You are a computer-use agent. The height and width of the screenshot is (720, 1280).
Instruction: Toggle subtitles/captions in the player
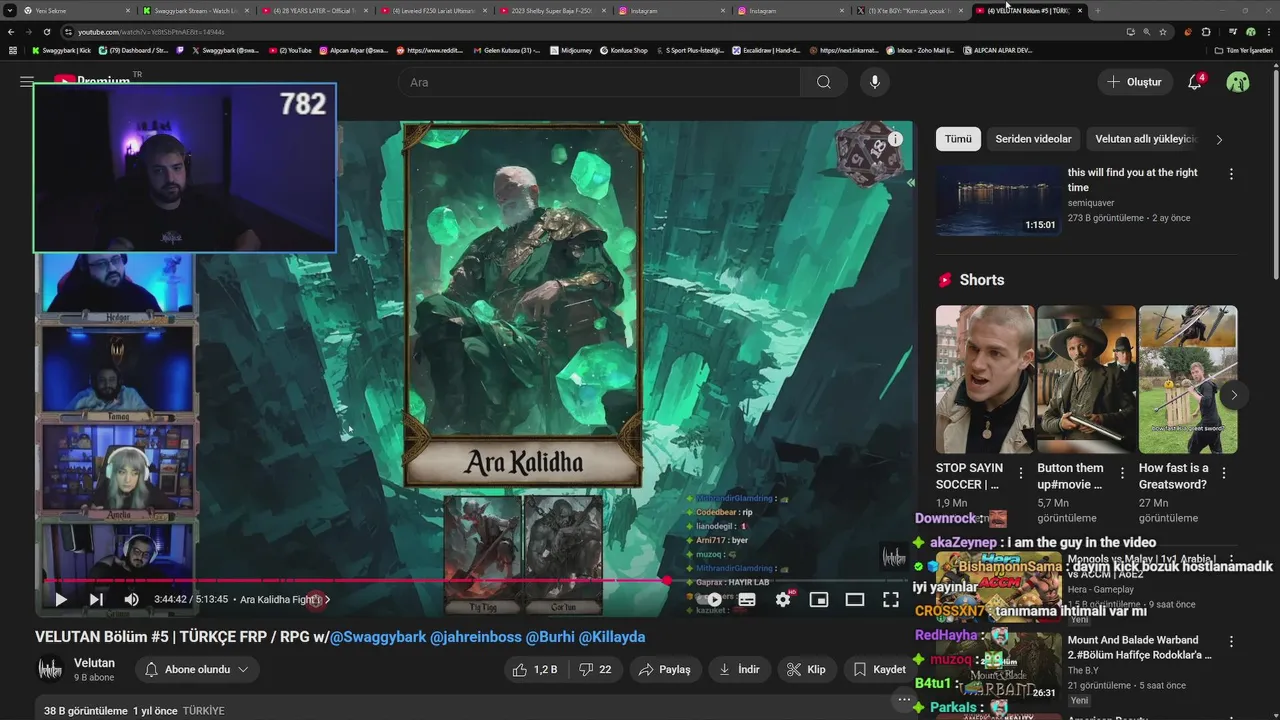[747, 600]
